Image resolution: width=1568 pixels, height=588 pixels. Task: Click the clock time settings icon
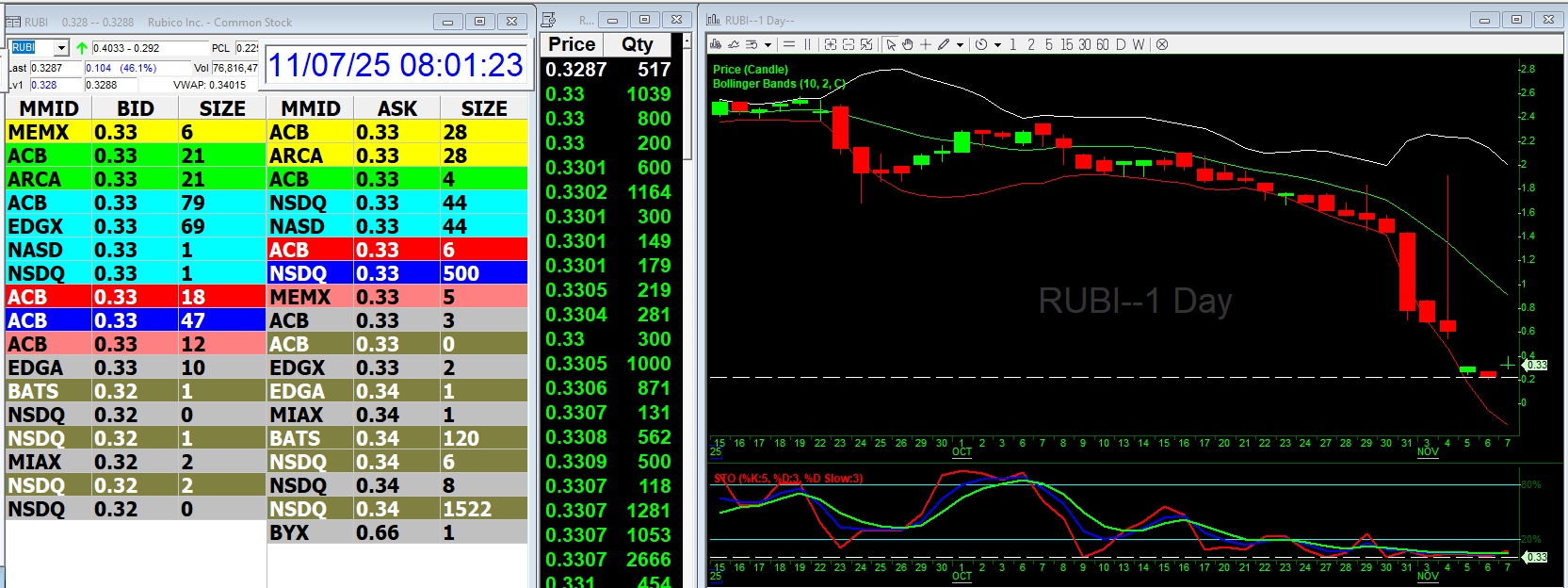pos(981,44)
